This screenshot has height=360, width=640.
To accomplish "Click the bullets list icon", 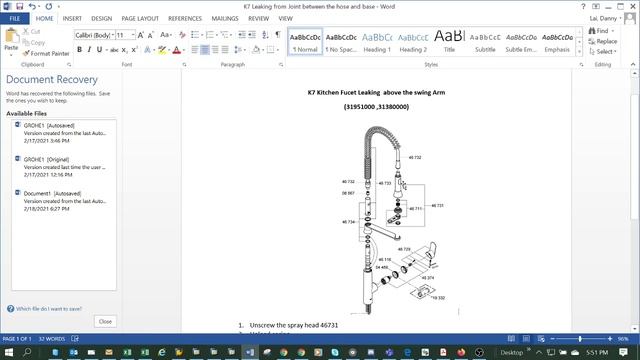I will [x=195, y=35].
